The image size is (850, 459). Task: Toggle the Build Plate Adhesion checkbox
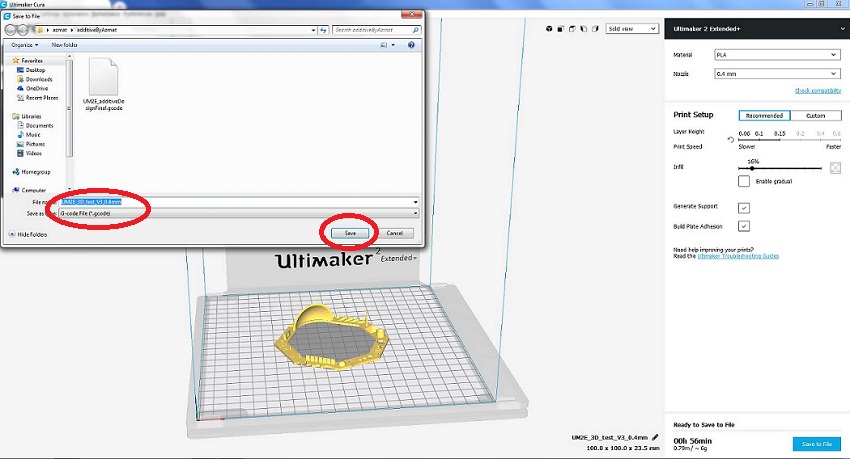point(744,226)
